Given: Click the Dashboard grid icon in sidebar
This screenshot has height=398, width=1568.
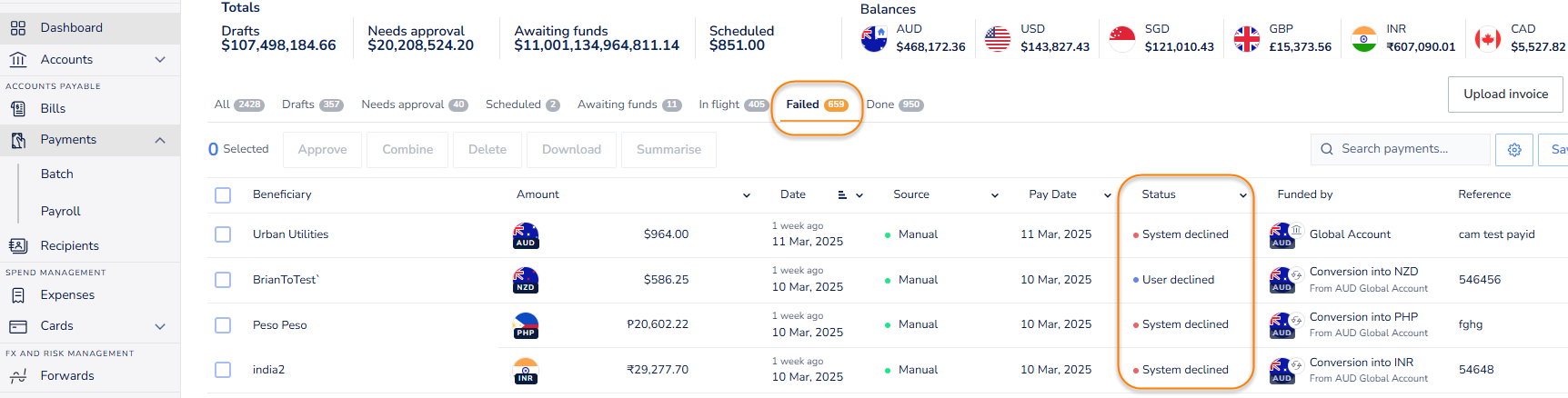Looking at the screenshot, I should (18, 28).
